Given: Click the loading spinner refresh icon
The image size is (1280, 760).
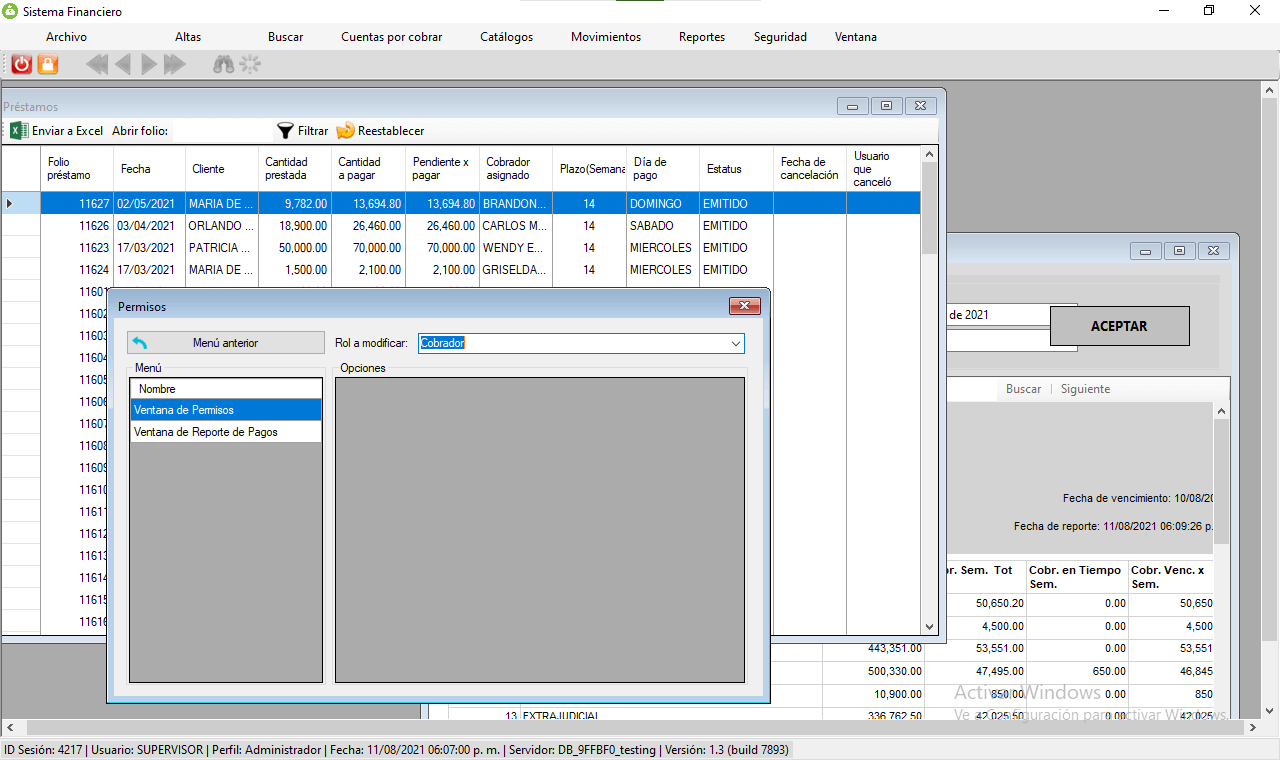Looking at the screenshot, I should [x=250, y=64].
